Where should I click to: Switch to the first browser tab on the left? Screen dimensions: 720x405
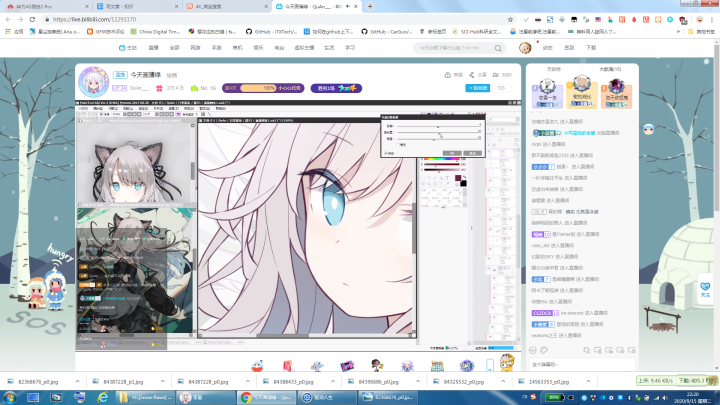point(47,6)
